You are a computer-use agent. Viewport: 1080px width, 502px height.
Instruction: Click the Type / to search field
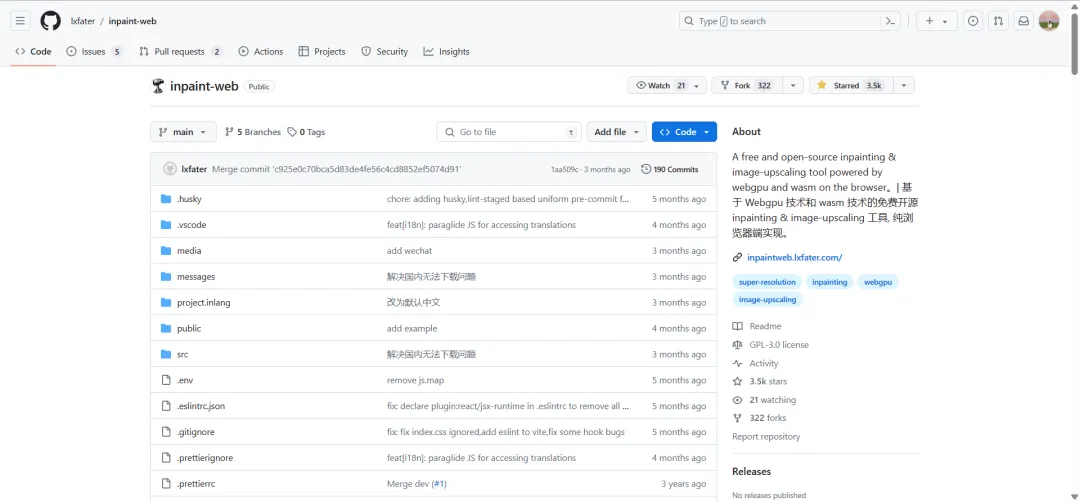[790, 21]
